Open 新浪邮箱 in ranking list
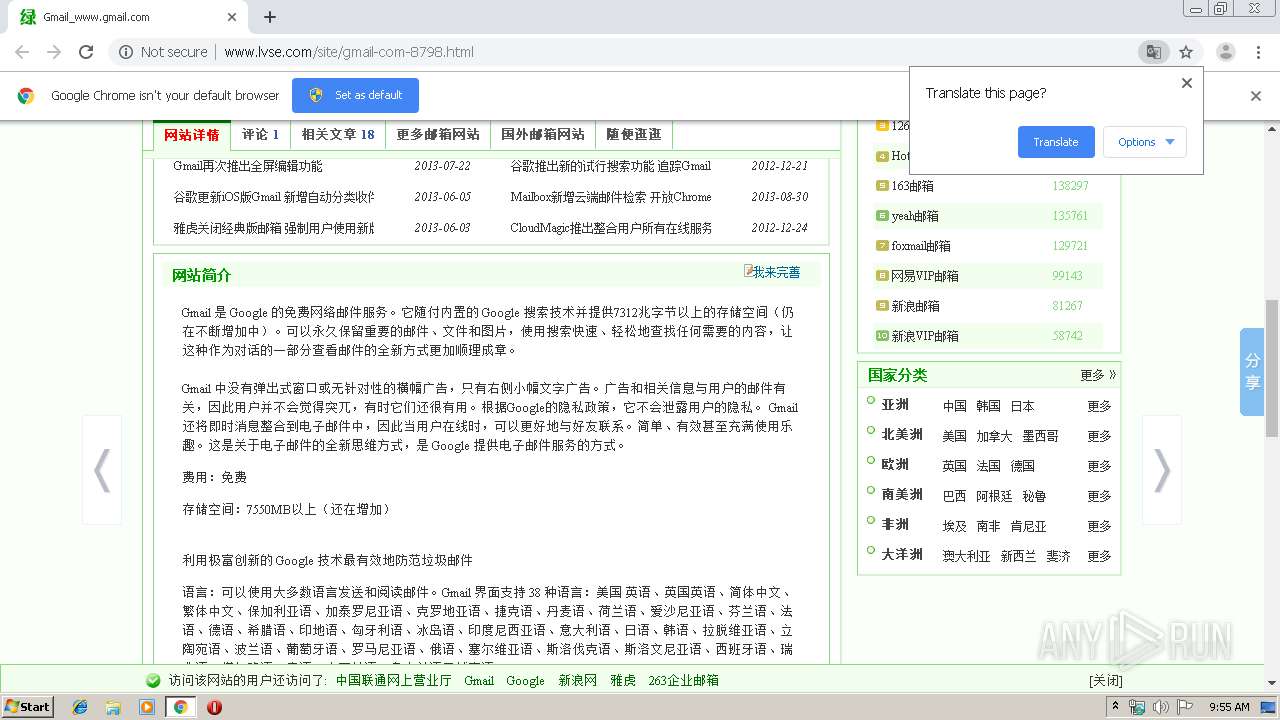 (916, 306)
